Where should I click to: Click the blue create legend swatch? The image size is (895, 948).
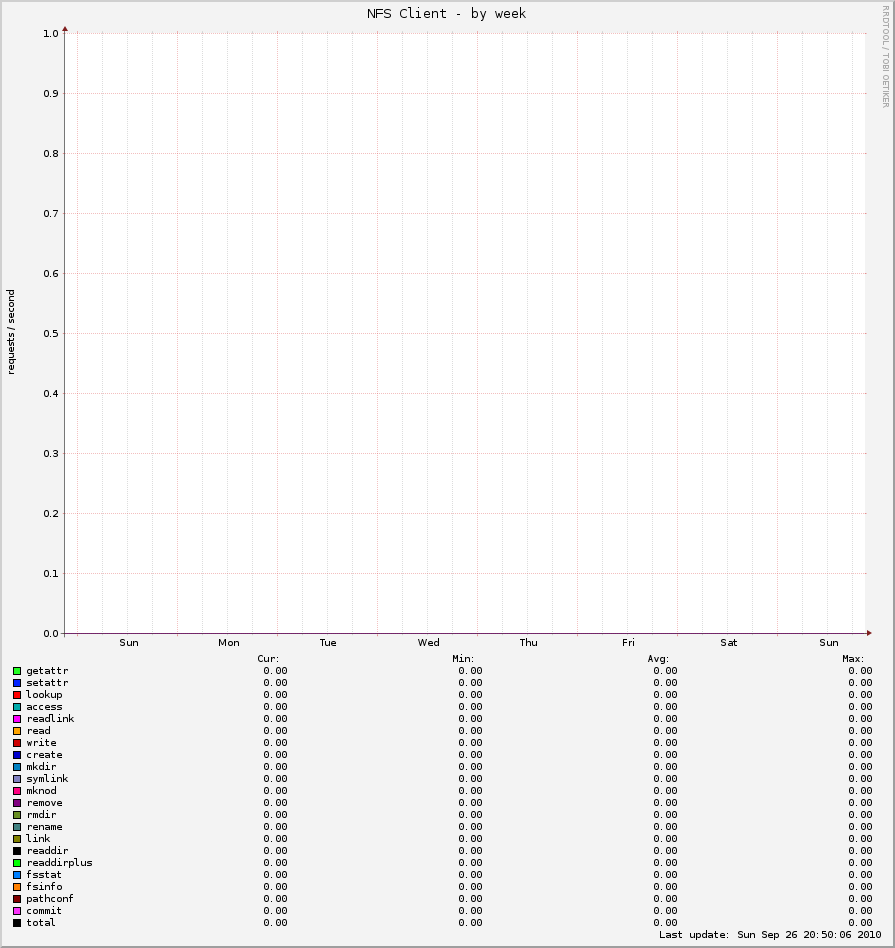pyautogui.click(x=17, y=755)
